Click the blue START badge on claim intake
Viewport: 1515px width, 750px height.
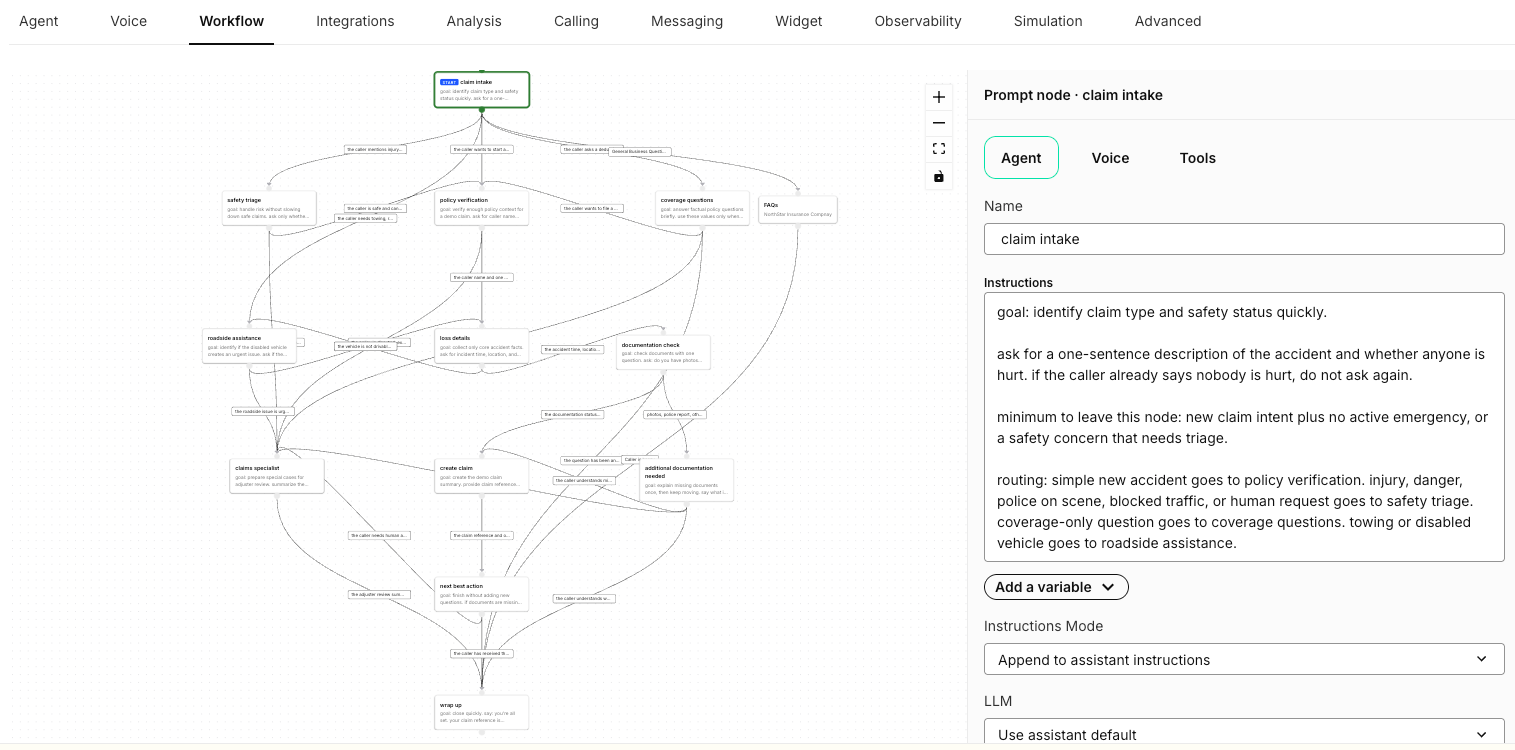pos(449,82)
